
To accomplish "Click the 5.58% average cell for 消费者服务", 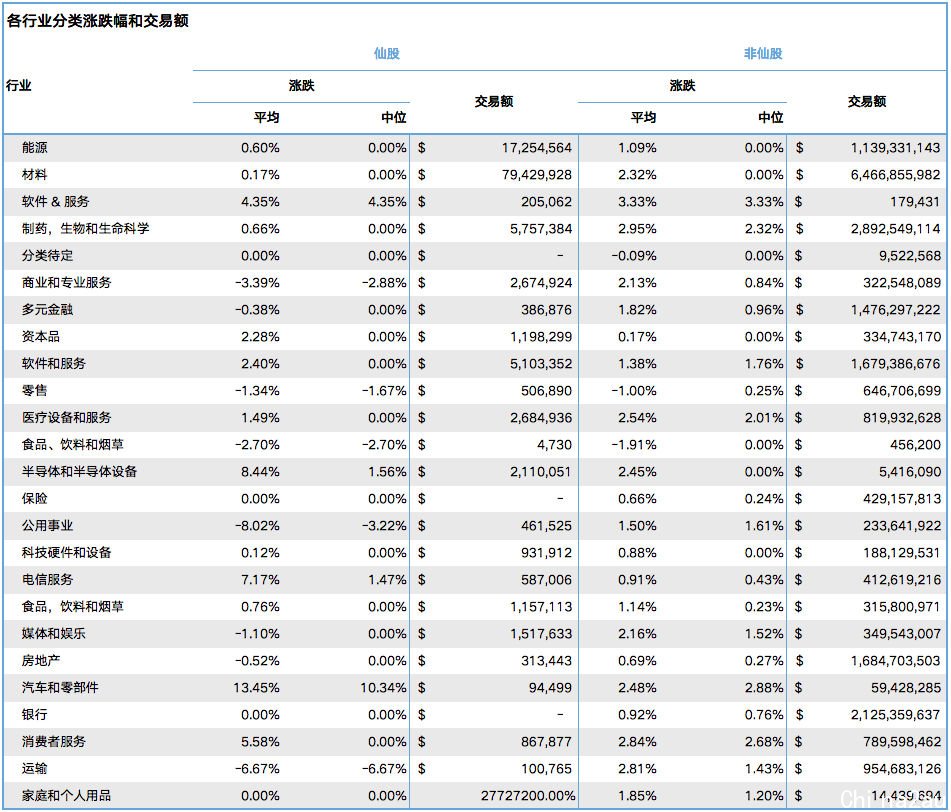I will coord(260,741).
